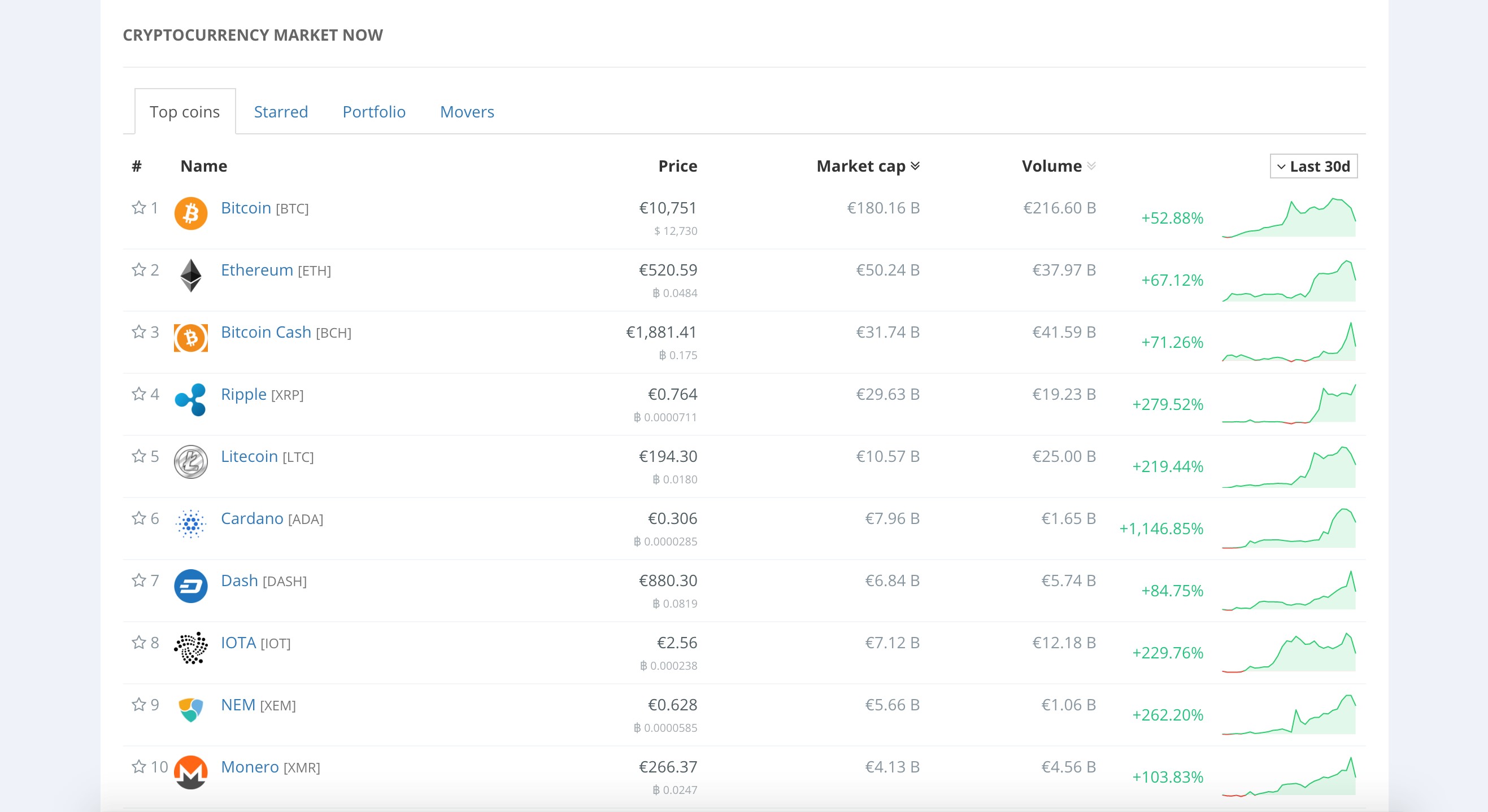Image resolution: width=1488 pixels, height=812 pixels.
Task: Star Ethereum as a favorite
Action: pos(138,270)
